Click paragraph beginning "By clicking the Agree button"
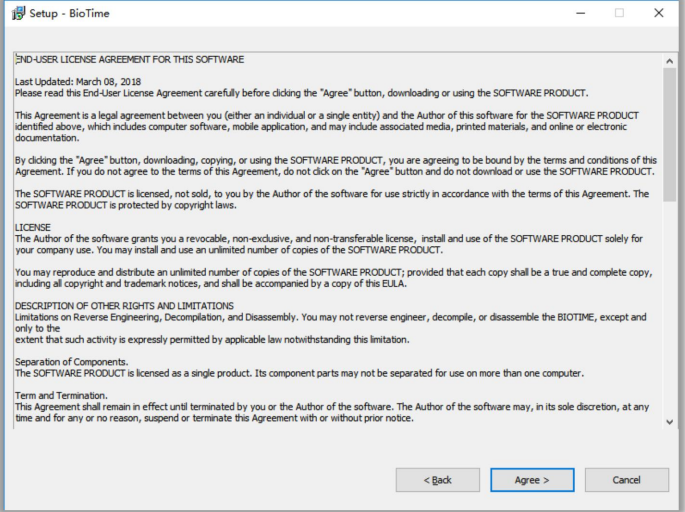The height and width of the screenshot is (512, 685). pyautogui.click(x=336, y=166)
